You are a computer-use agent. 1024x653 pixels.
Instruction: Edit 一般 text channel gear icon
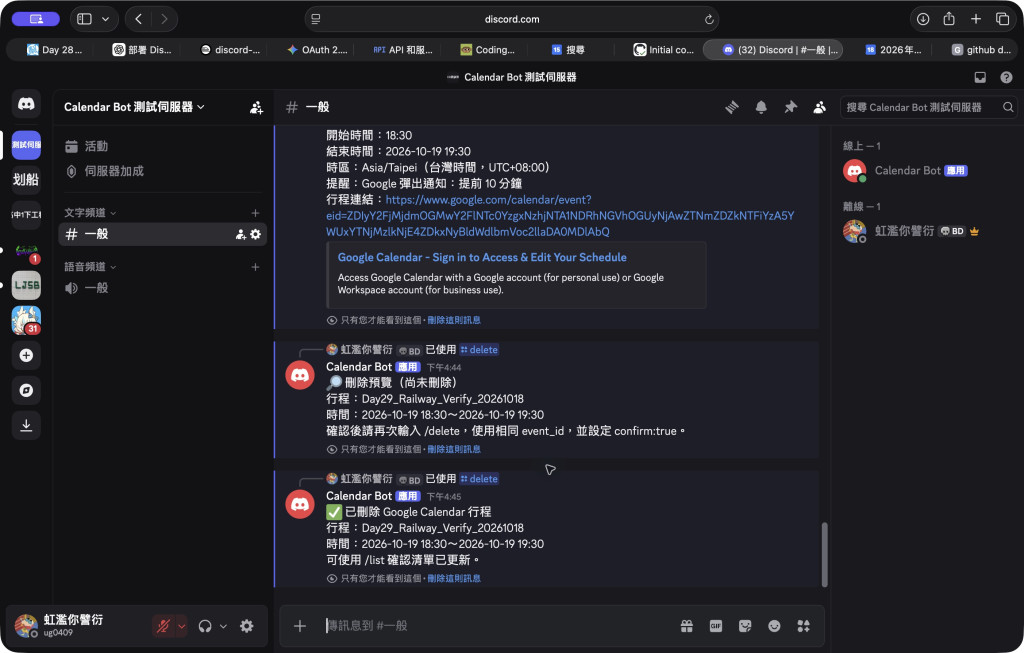click(x=255, y=234)
